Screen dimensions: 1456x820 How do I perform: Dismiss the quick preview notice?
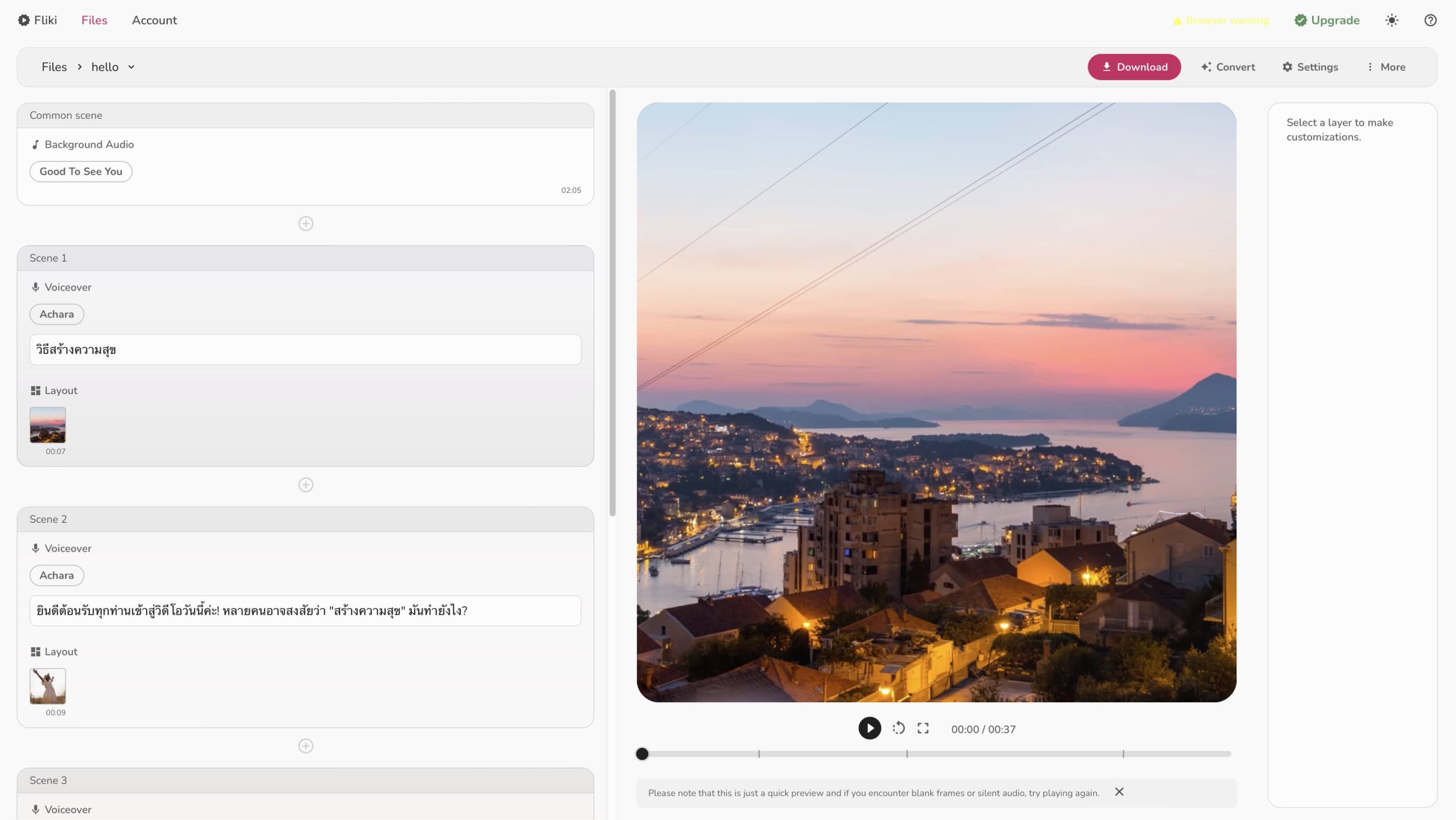(1119, 792)
